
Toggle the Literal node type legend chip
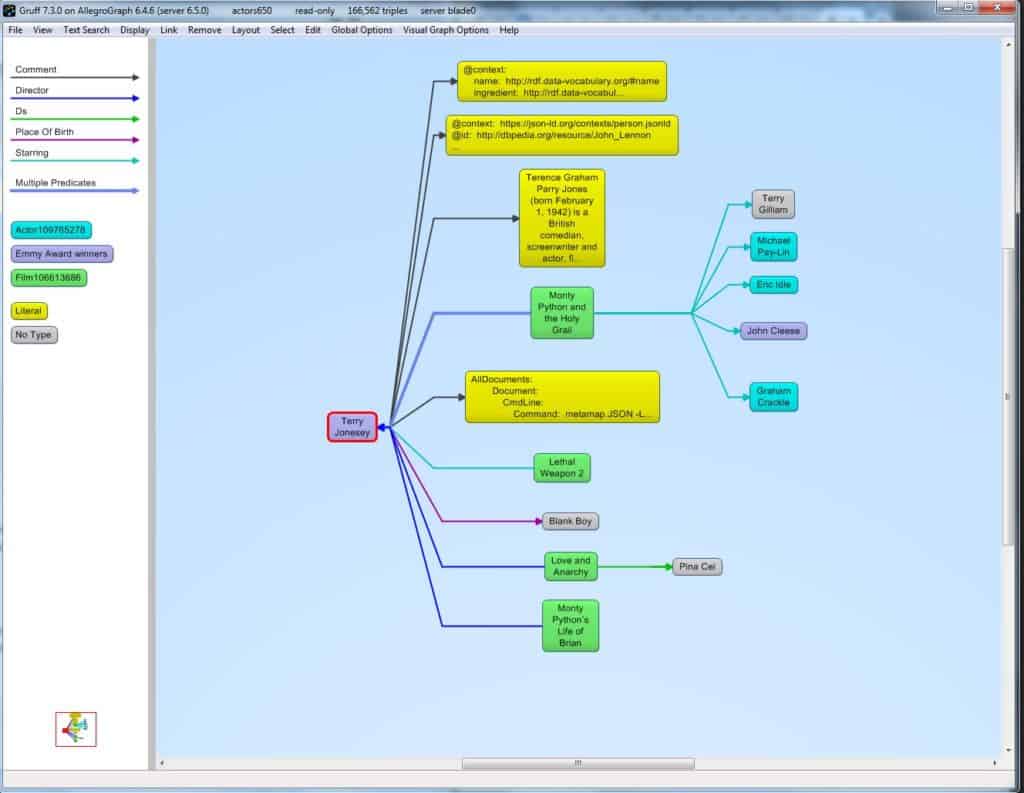(27, 310)
